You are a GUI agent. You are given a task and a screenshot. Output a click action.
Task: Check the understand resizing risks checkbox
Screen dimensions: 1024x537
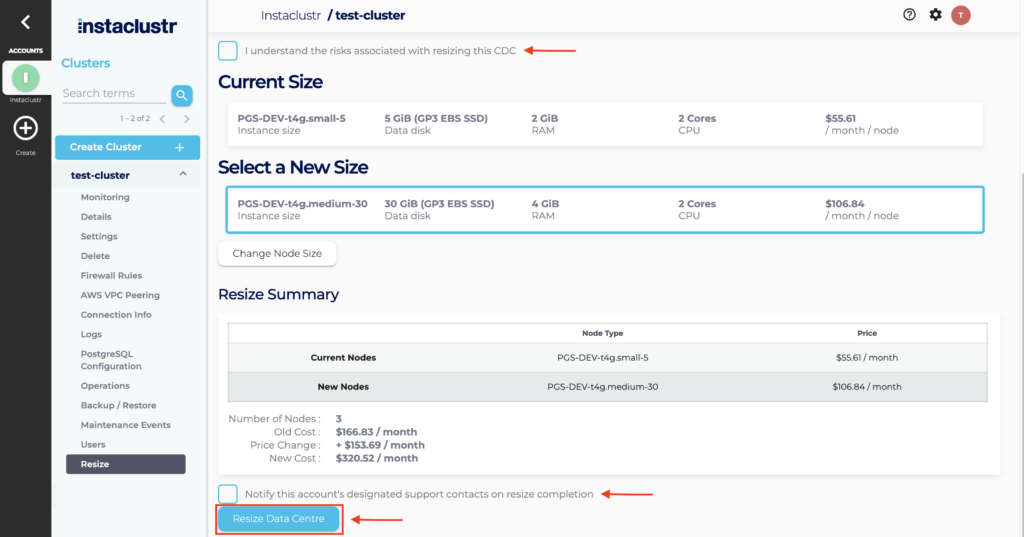point(228,51)
